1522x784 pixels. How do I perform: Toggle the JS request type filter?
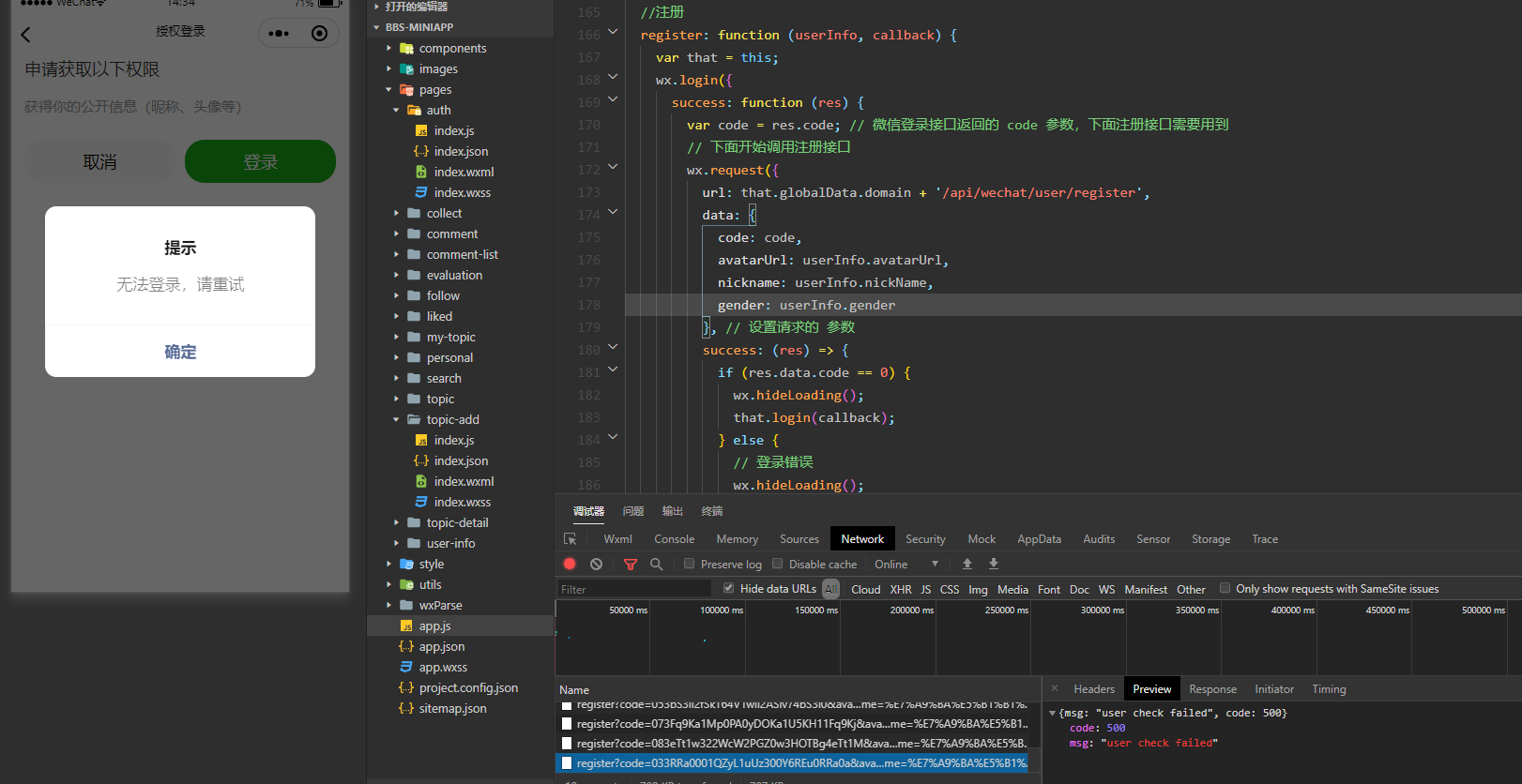(926, 589)
